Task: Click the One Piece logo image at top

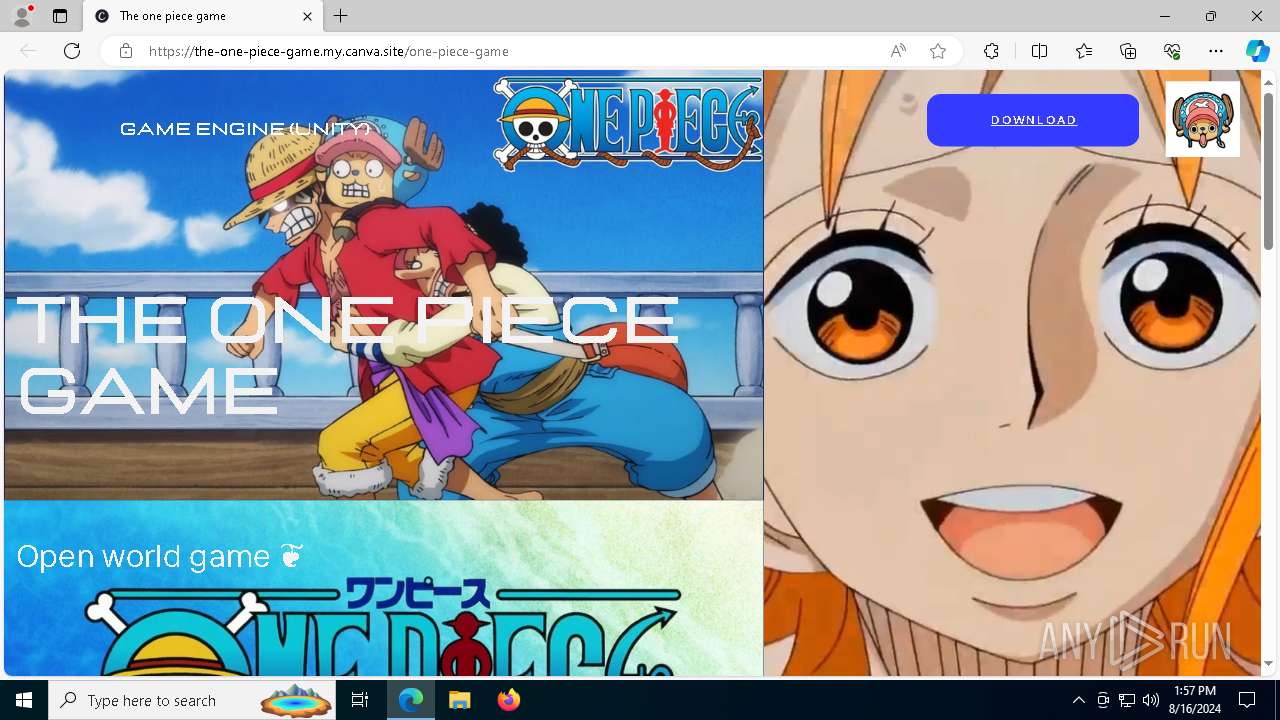Action: click(x=627, y=123)
